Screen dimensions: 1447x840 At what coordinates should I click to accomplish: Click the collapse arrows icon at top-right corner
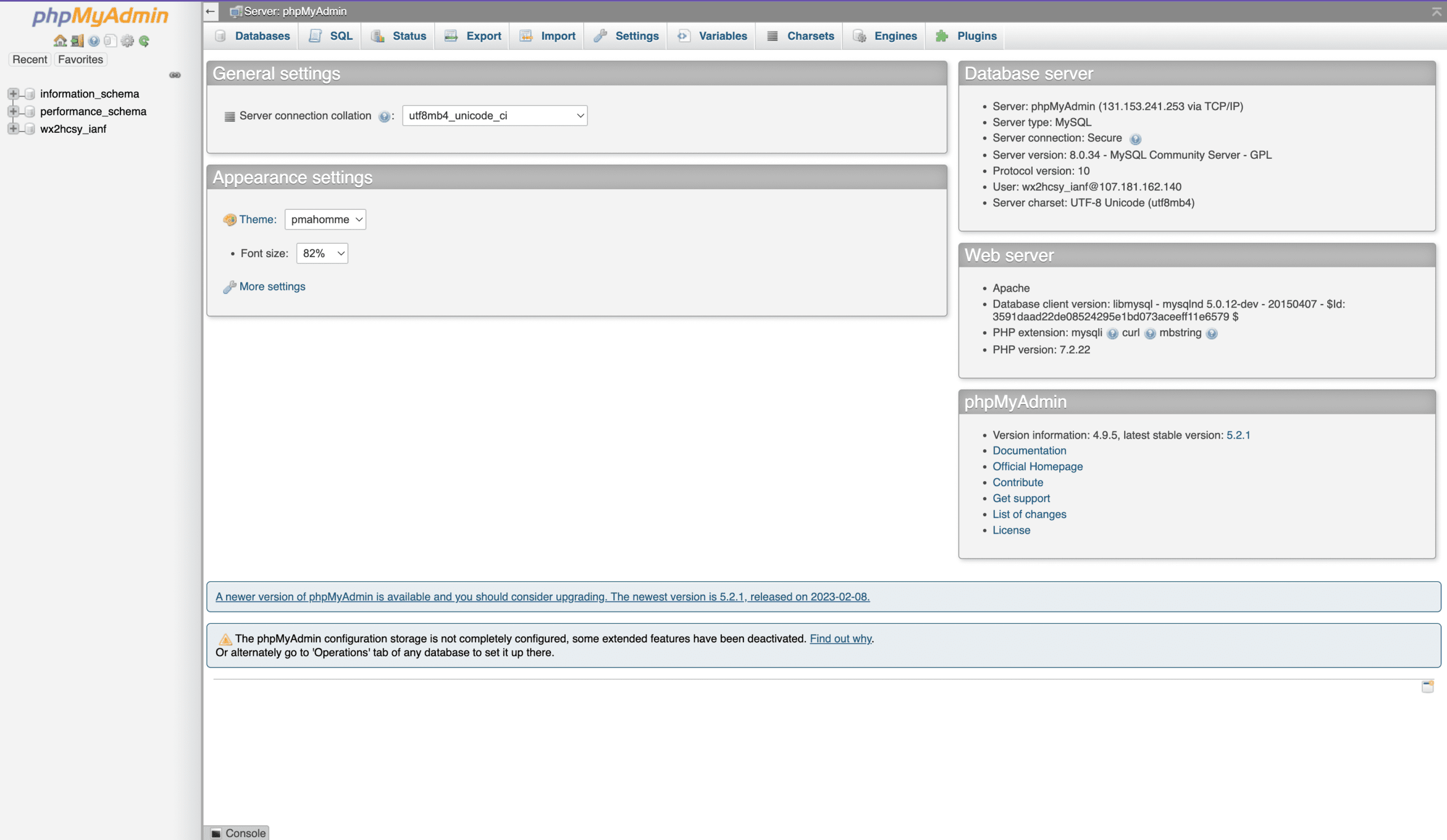click(x=1436, y=11)
